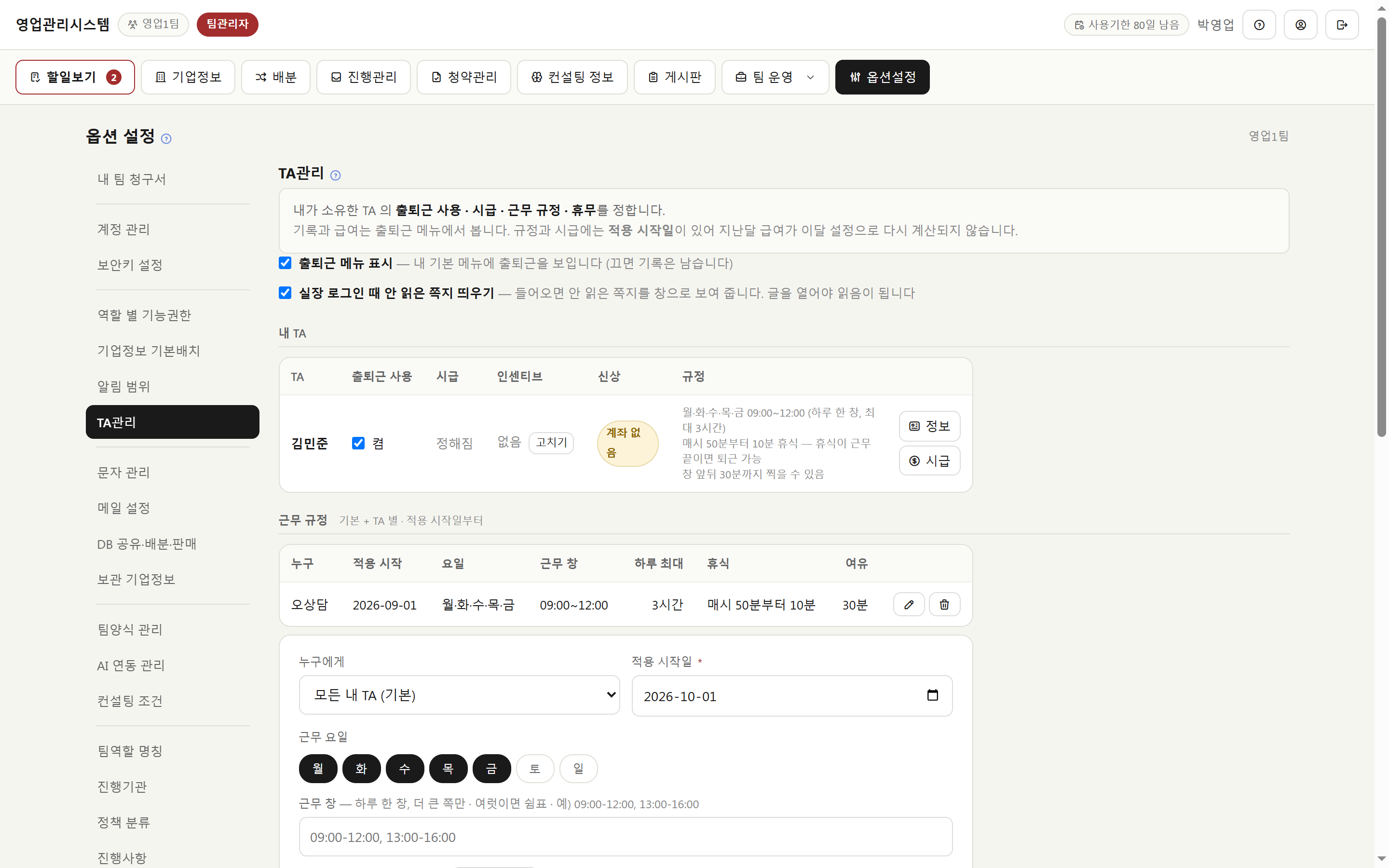
Task: Open the user profile icon button
Action: click(1300, 25)
